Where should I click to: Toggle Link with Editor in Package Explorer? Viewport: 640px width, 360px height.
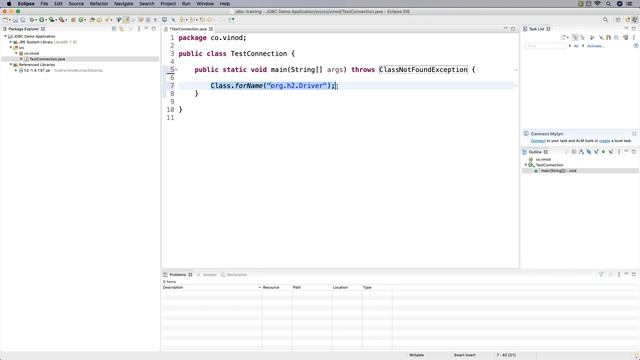[x=121, y=29]
